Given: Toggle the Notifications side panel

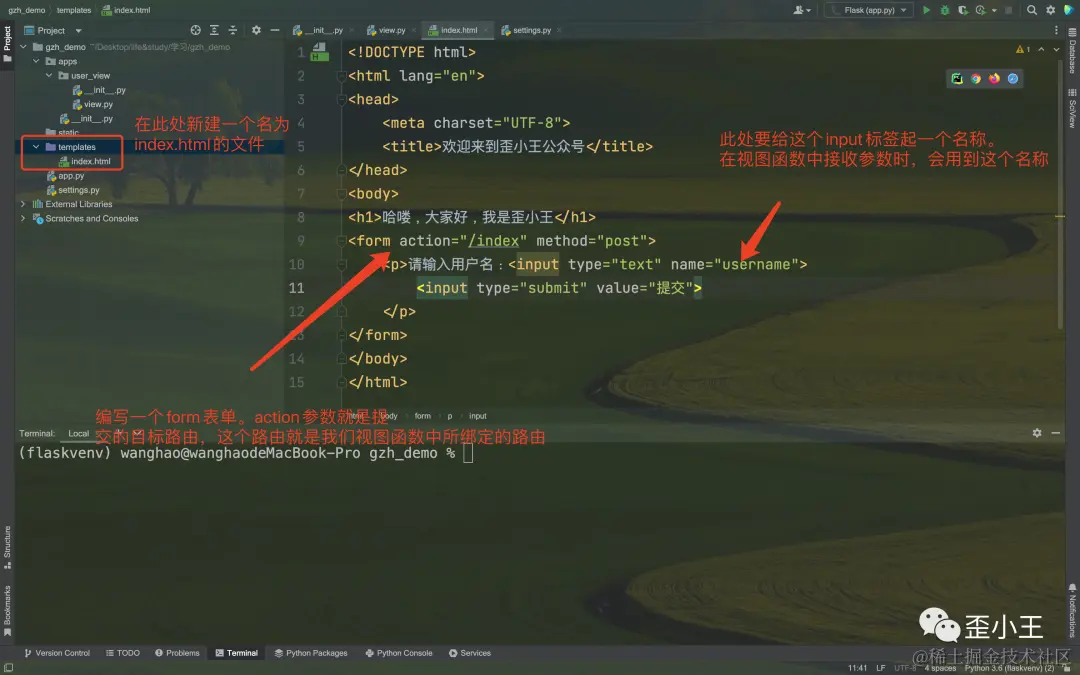Looking at the screenshot, I should [x=1072, y=610].
